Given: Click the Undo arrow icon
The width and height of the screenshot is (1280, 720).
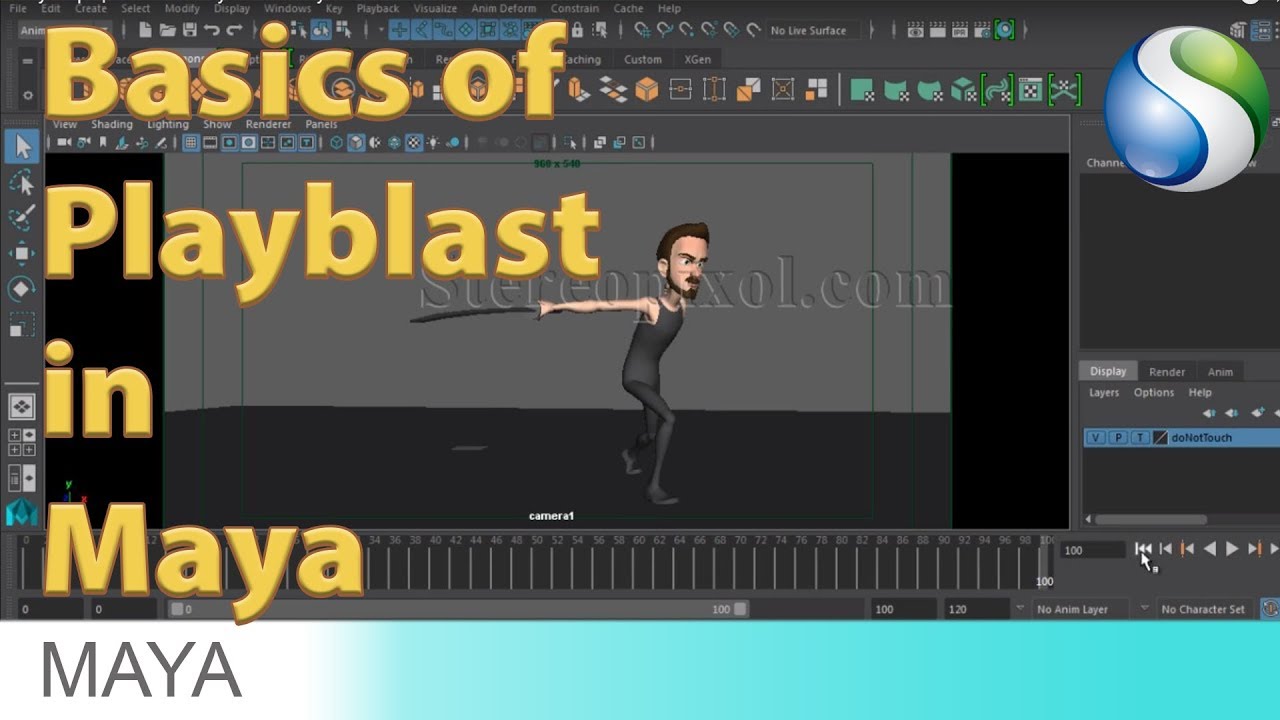Looking at the screenshot, I should 213,30.
